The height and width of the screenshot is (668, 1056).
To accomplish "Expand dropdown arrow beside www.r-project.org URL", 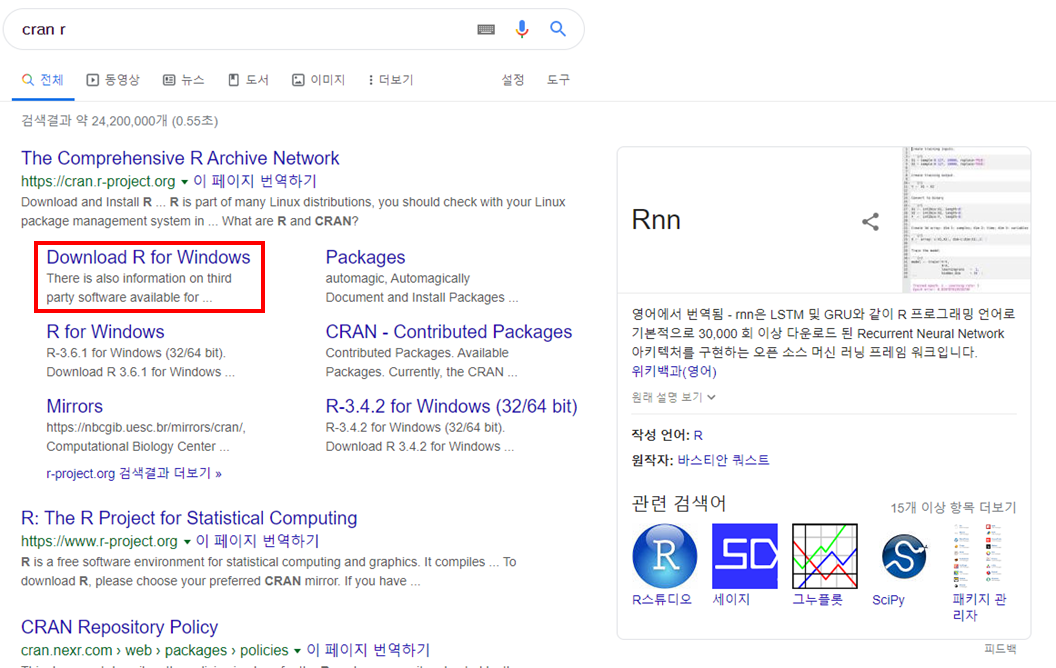I will point(187,541).
